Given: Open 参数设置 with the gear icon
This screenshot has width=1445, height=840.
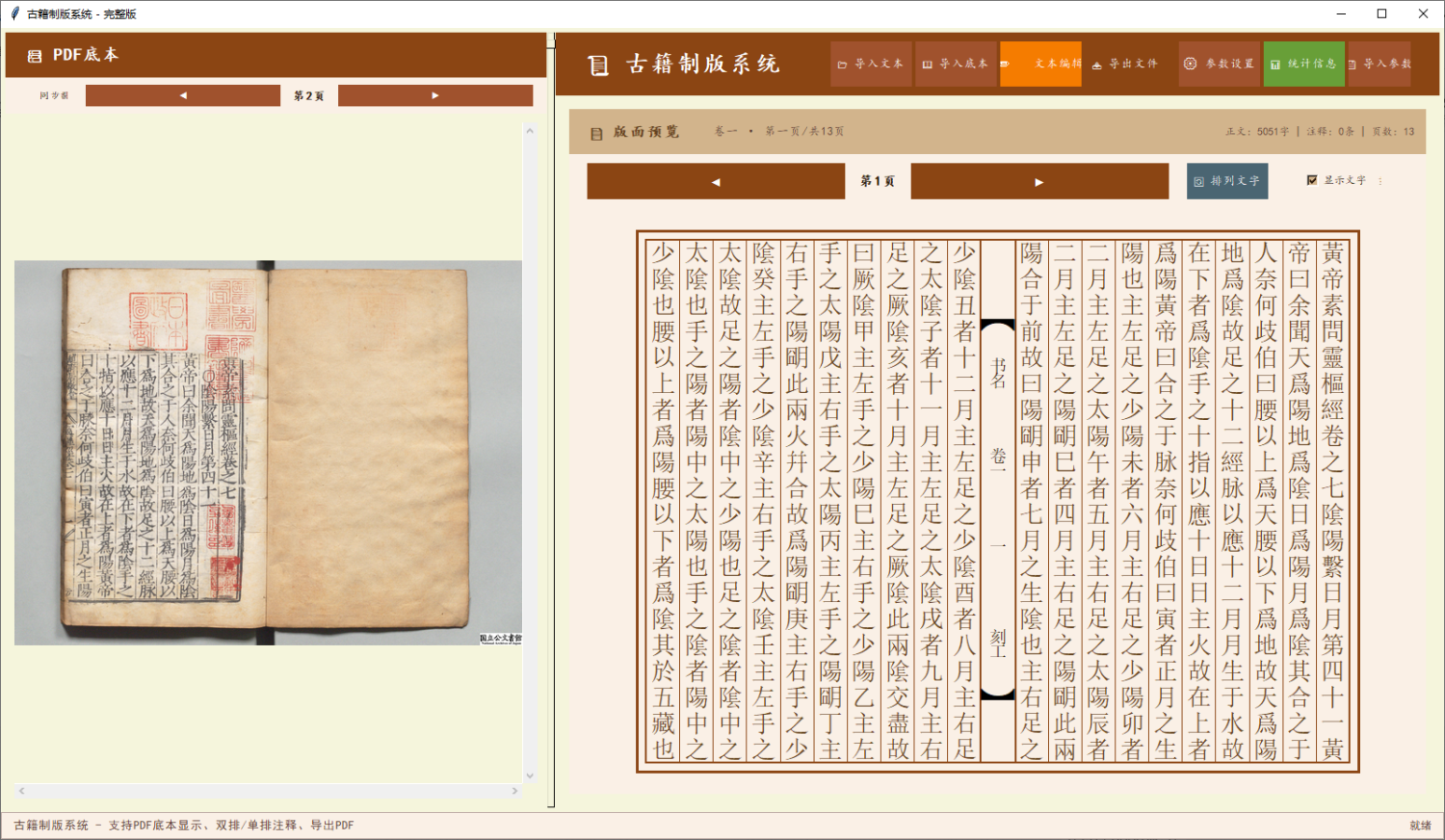Looking at the screenshot, I should [1191, 64].
